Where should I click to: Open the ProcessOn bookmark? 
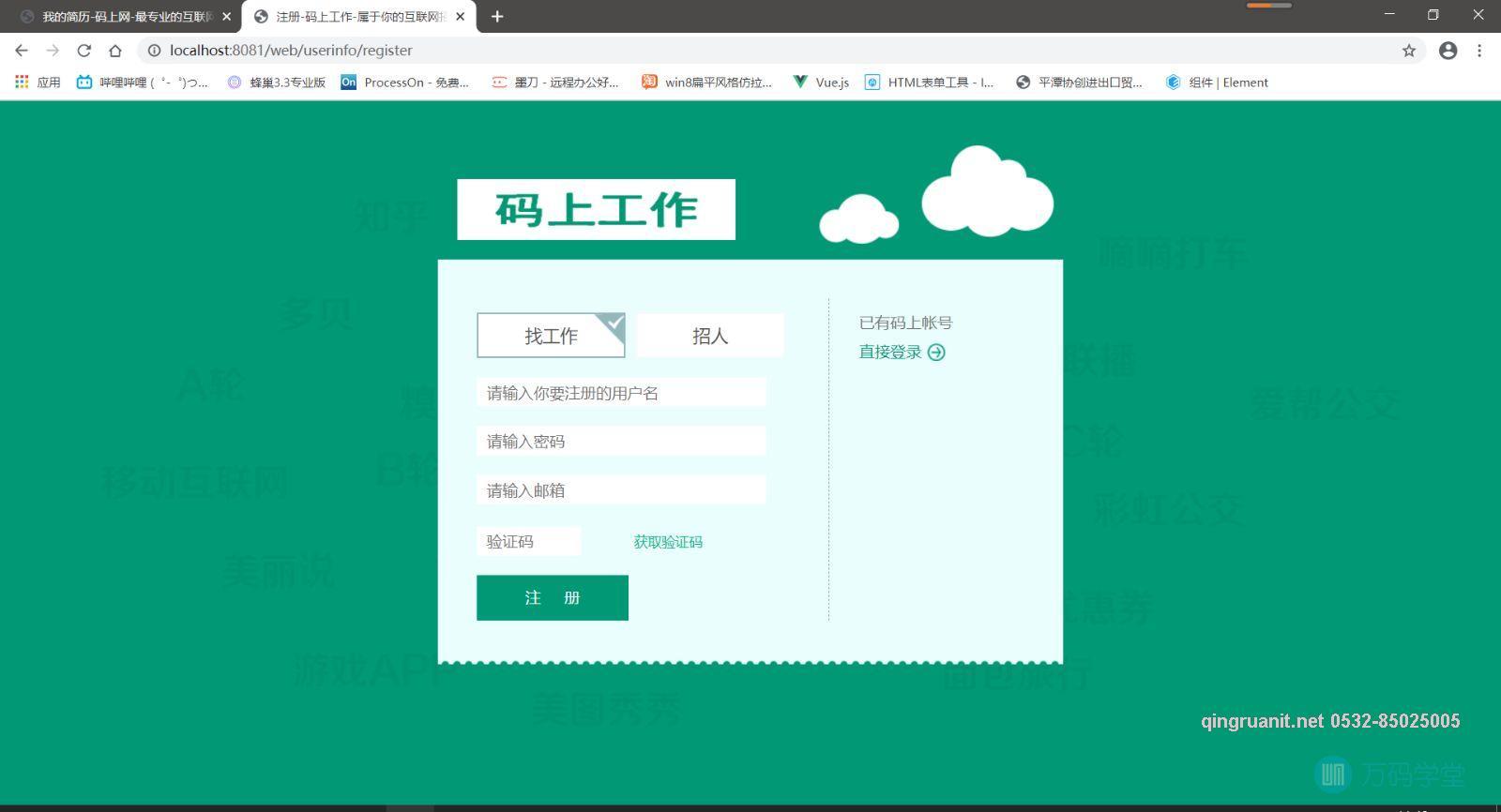[404, 83]
